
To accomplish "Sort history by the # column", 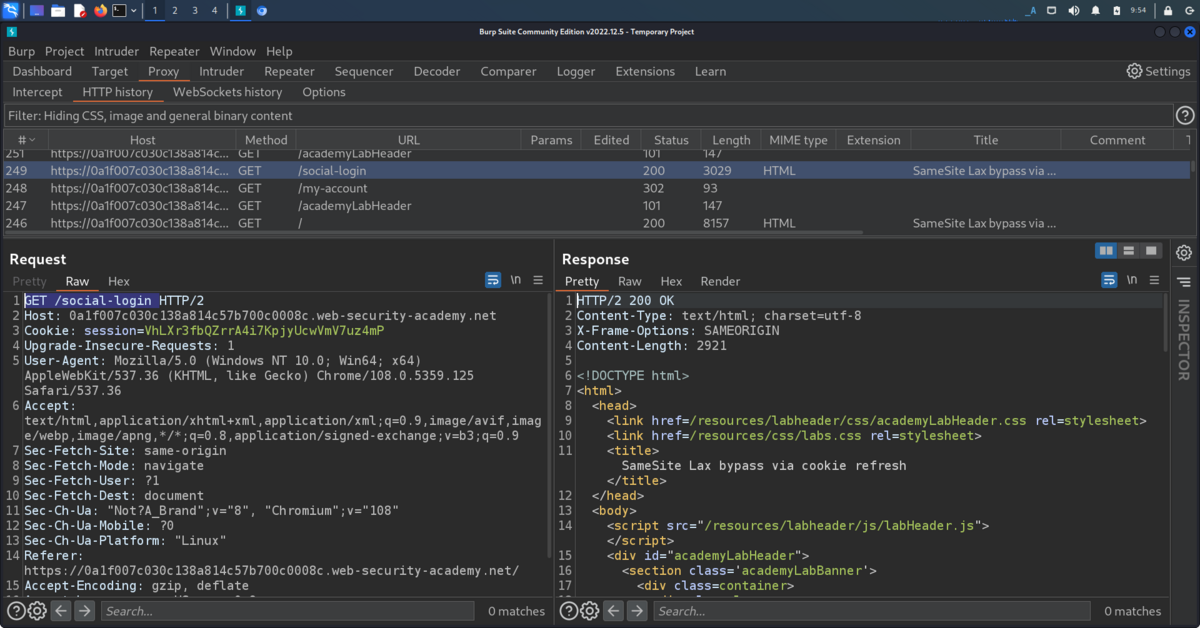I will point(25,140).
